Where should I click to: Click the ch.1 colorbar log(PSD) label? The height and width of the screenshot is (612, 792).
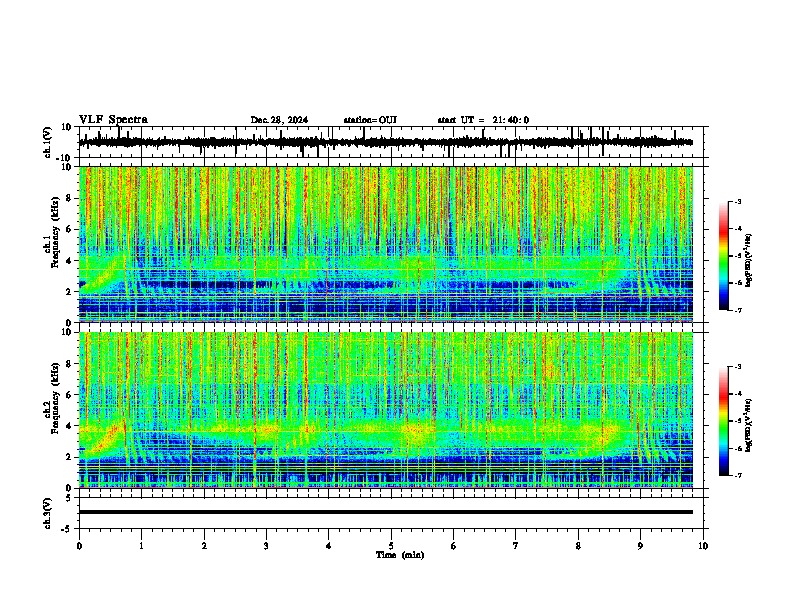tap(749, 261)
